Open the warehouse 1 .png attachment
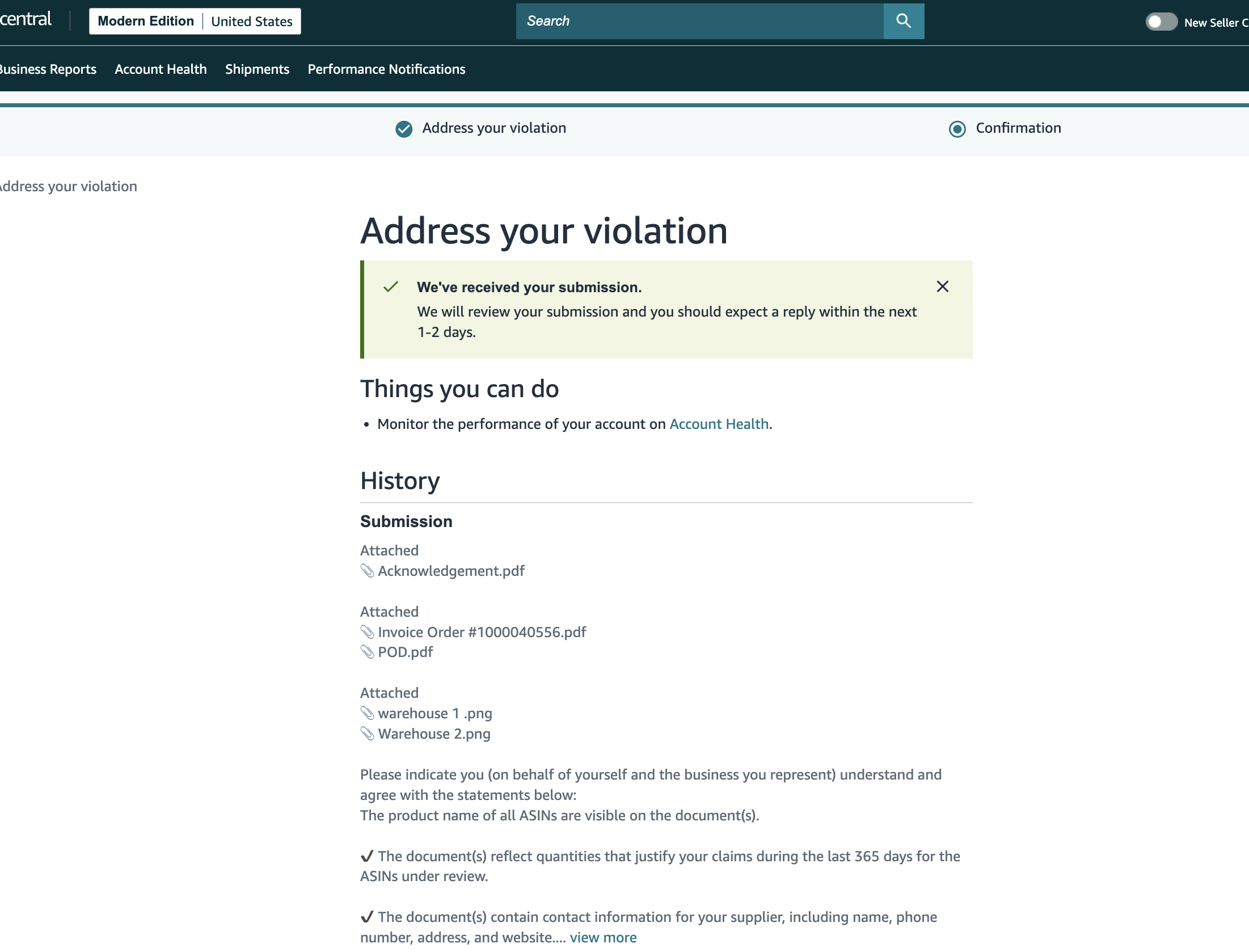1249x952 pixels. pos(434,713)
